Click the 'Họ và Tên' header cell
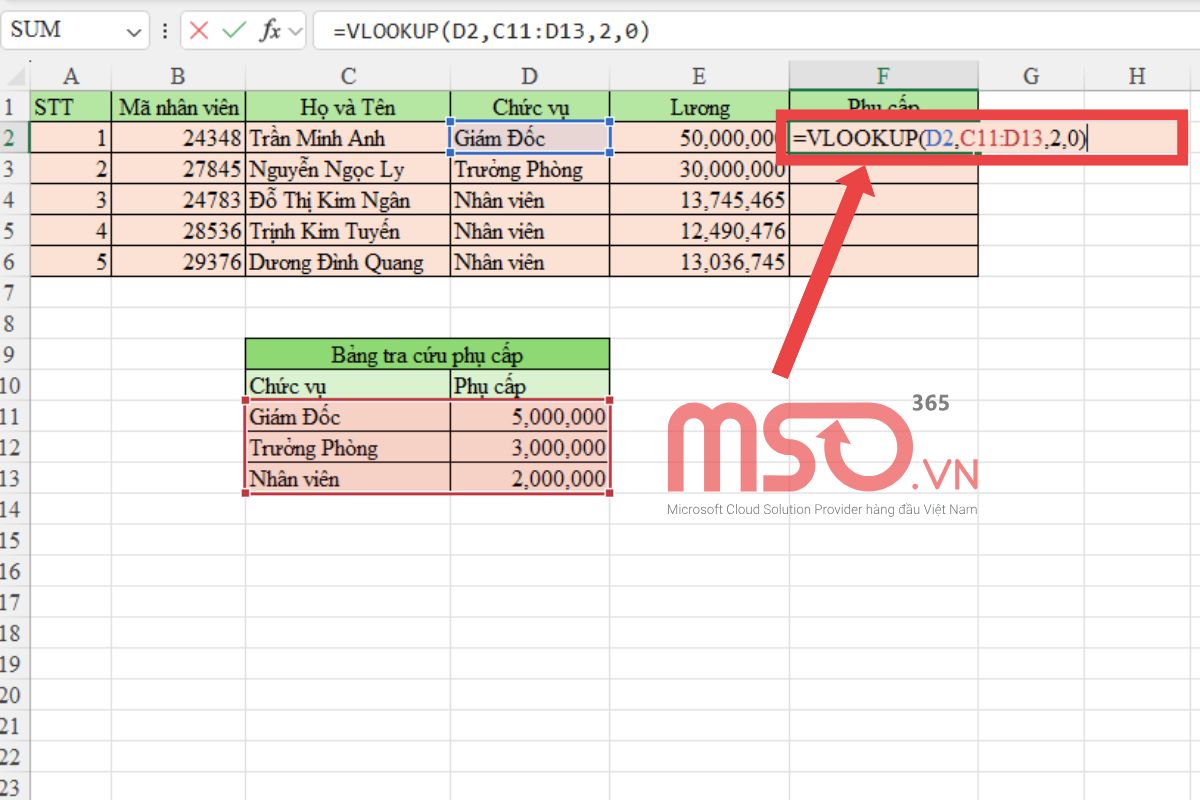 348,107
